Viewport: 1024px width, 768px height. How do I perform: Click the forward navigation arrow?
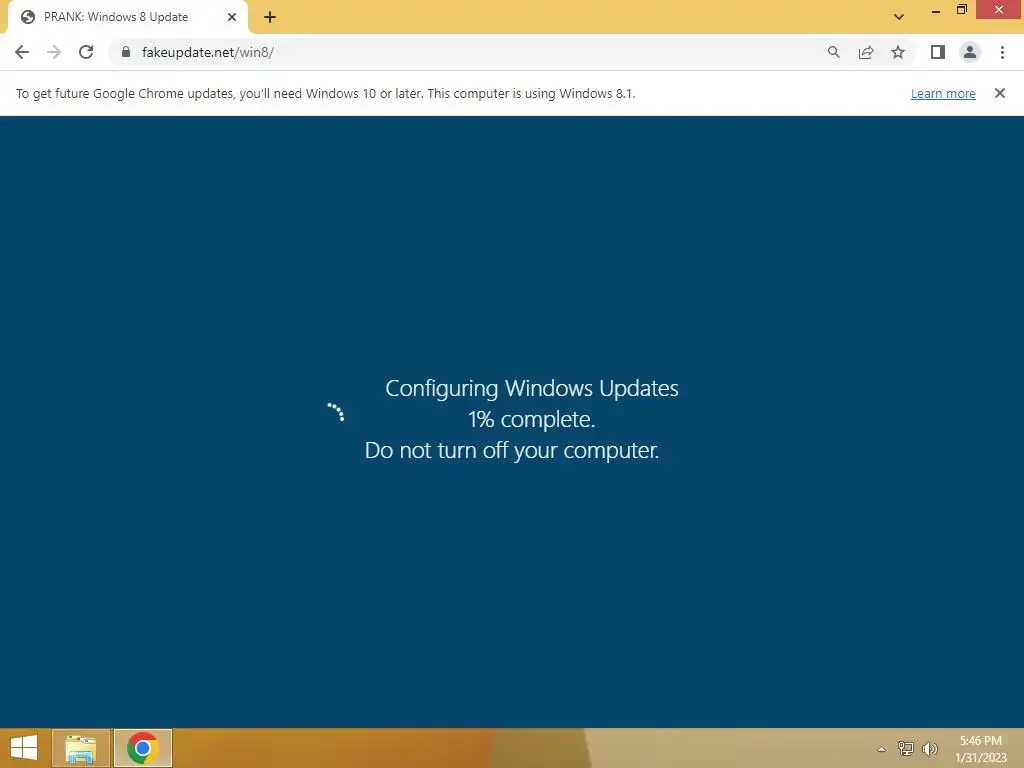click(54, 52)
